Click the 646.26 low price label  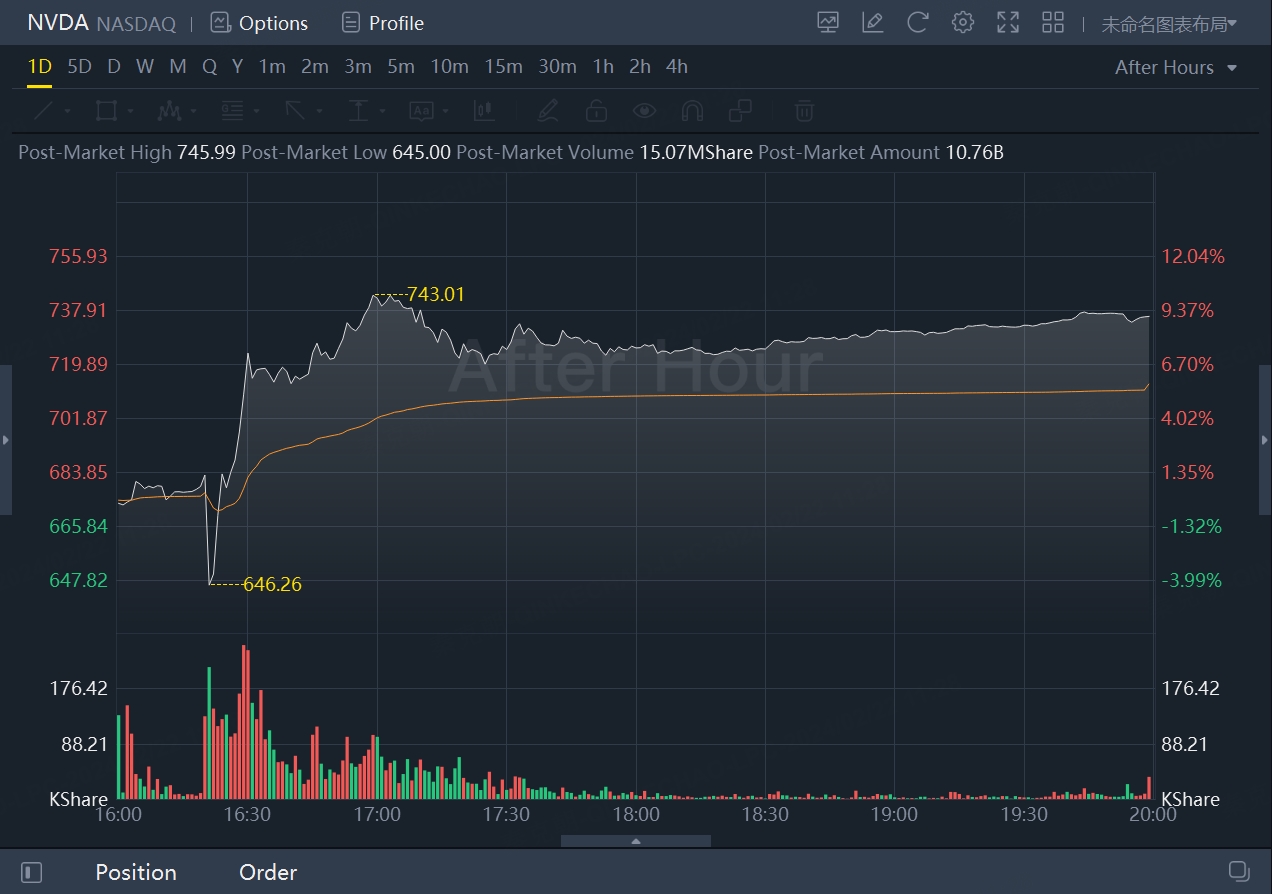[x=272, y=585]
